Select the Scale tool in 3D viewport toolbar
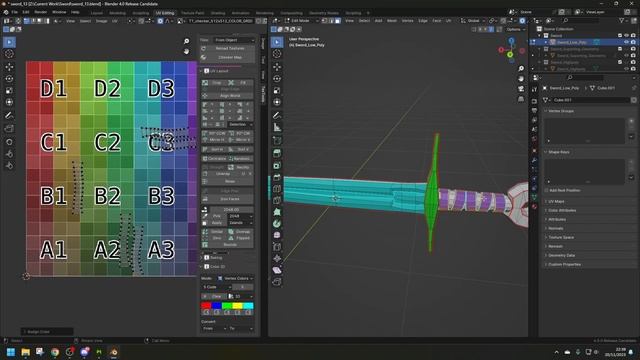 coord(277,90)
